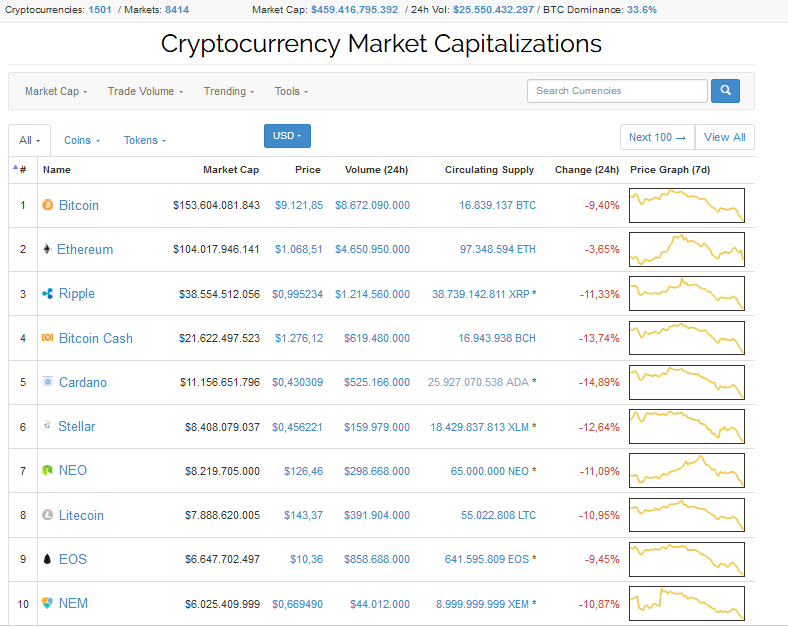The image size is (788, 627).
Task: Expand the Trending dropdown menu
Action: pyautogui.click(x=229, y=91)
